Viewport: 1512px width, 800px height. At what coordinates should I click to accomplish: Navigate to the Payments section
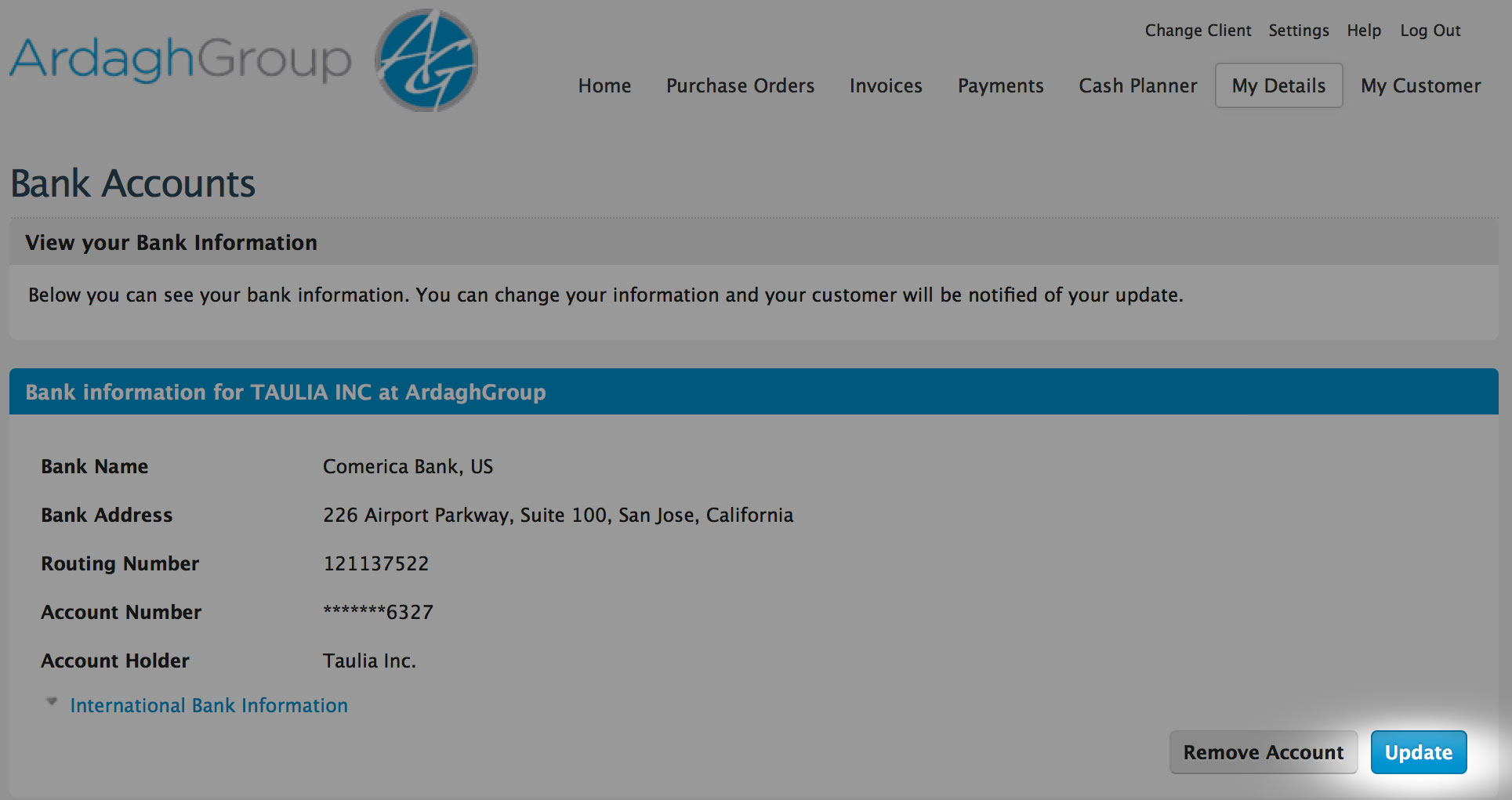click(x=1000, y=85)
